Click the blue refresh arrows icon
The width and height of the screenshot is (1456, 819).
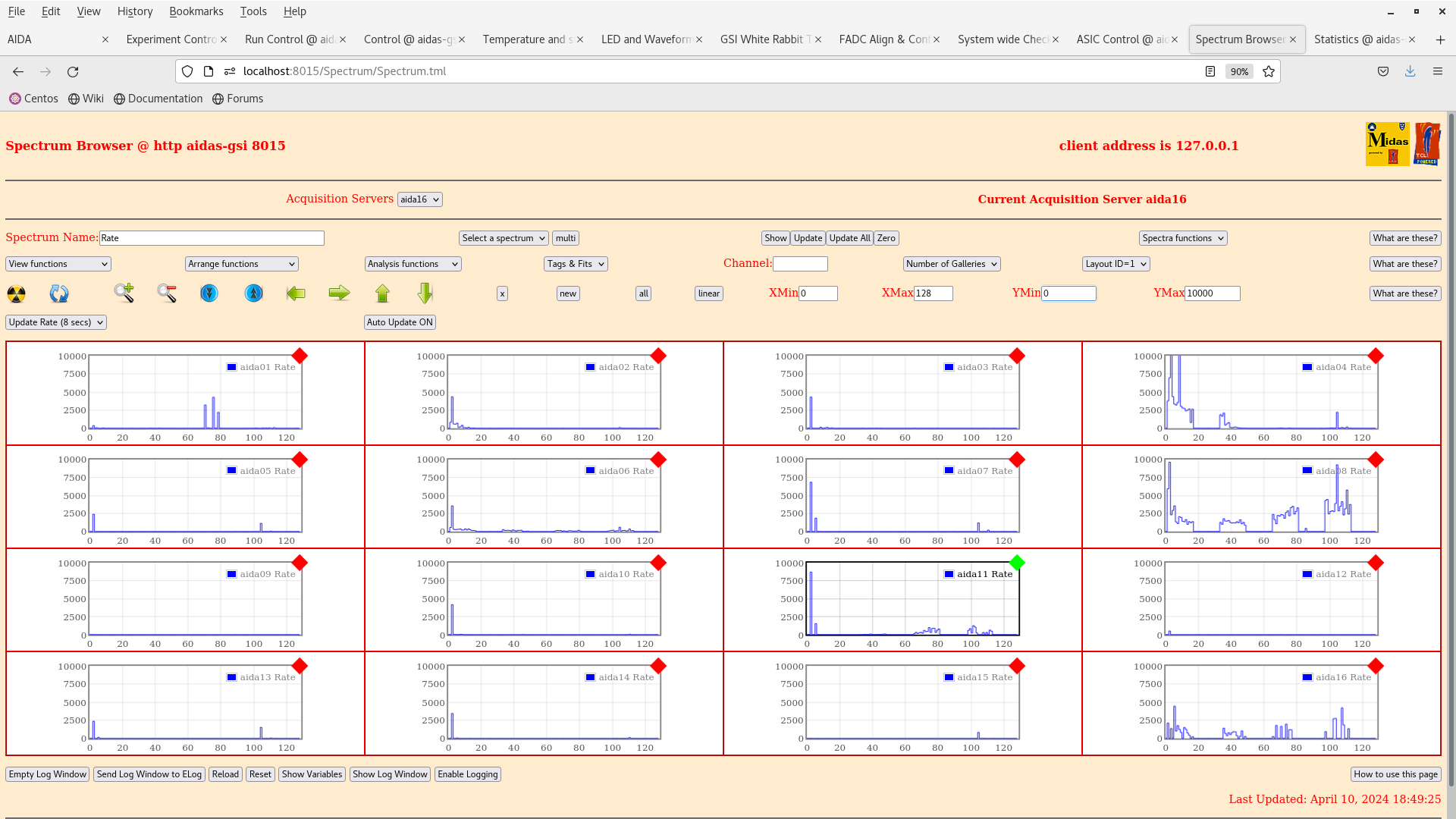[x=59, y=293]
